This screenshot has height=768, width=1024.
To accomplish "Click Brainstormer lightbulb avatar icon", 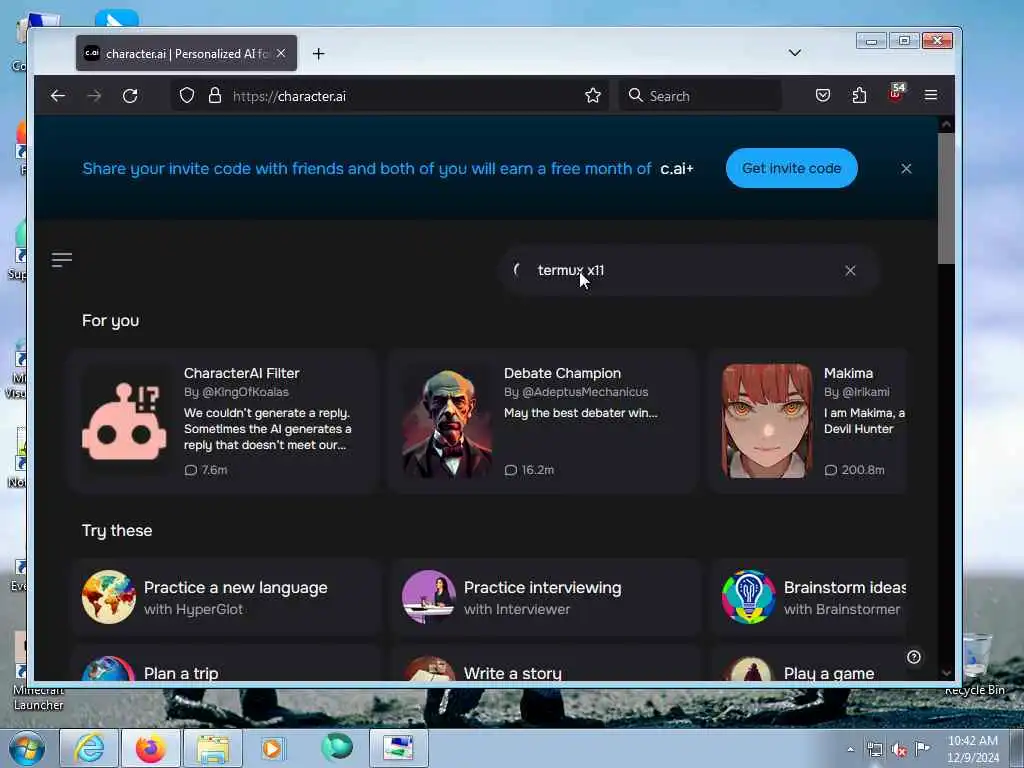I will pyautogui.click(x=748, y=597).
